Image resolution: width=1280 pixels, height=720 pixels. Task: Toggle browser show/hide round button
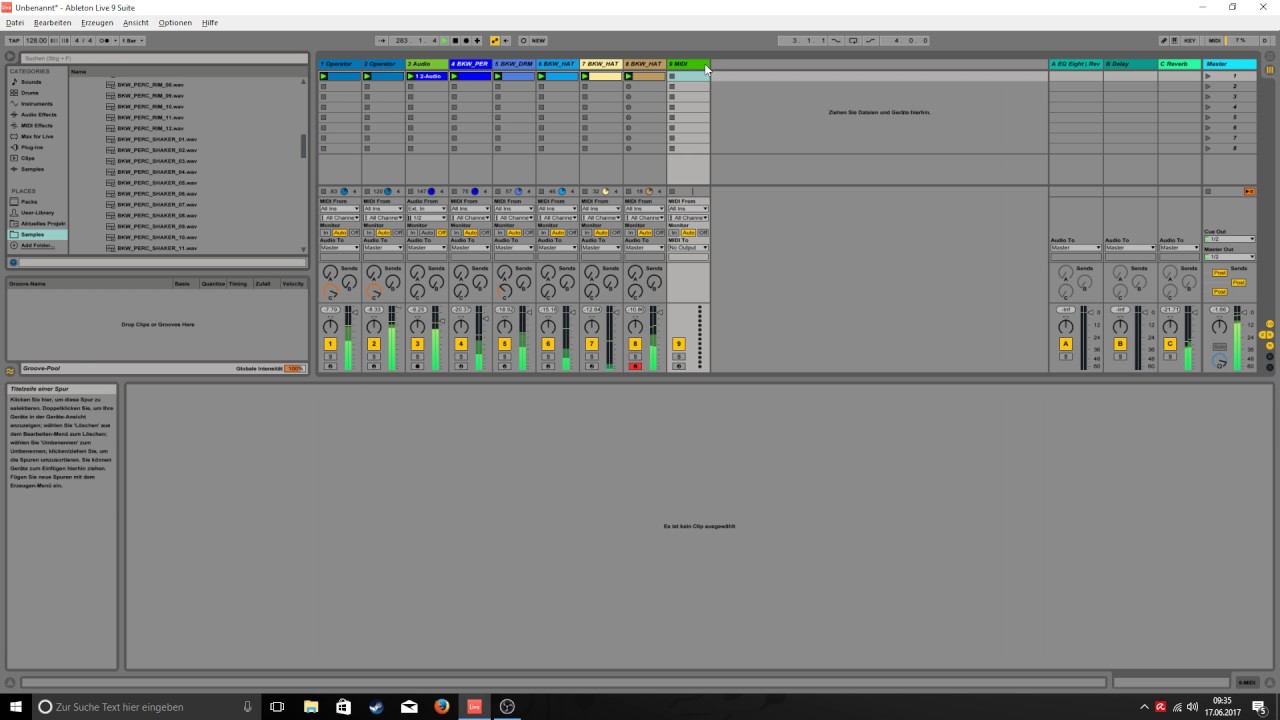click(x=11, y=57)
